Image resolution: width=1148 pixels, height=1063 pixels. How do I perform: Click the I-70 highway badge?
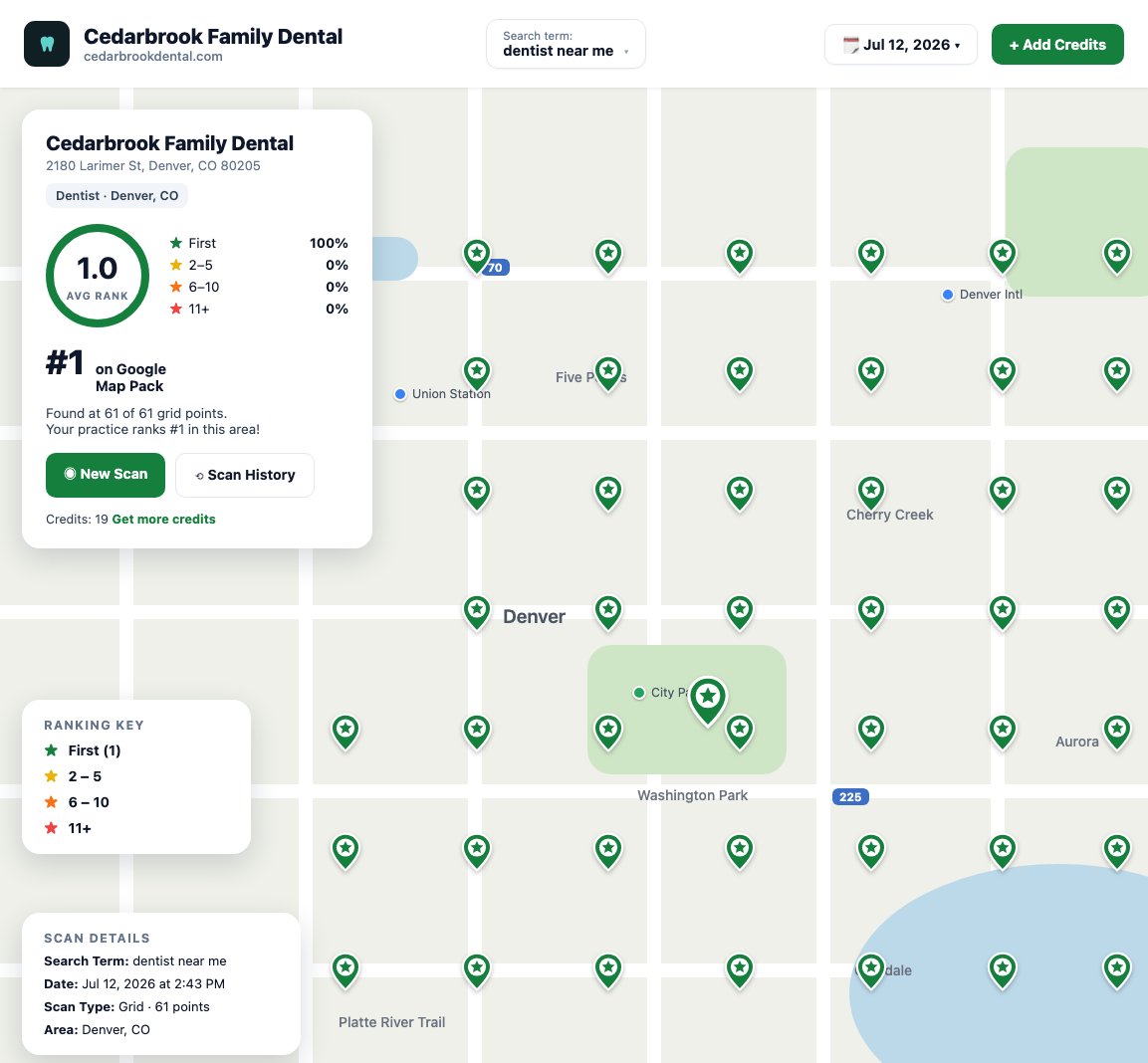(x=496, y=267)
